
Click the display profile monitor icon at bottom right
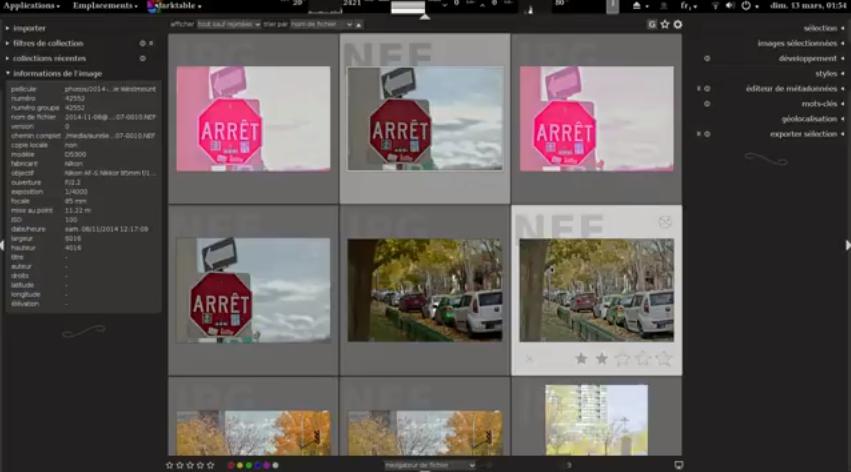tap(678, 465)
